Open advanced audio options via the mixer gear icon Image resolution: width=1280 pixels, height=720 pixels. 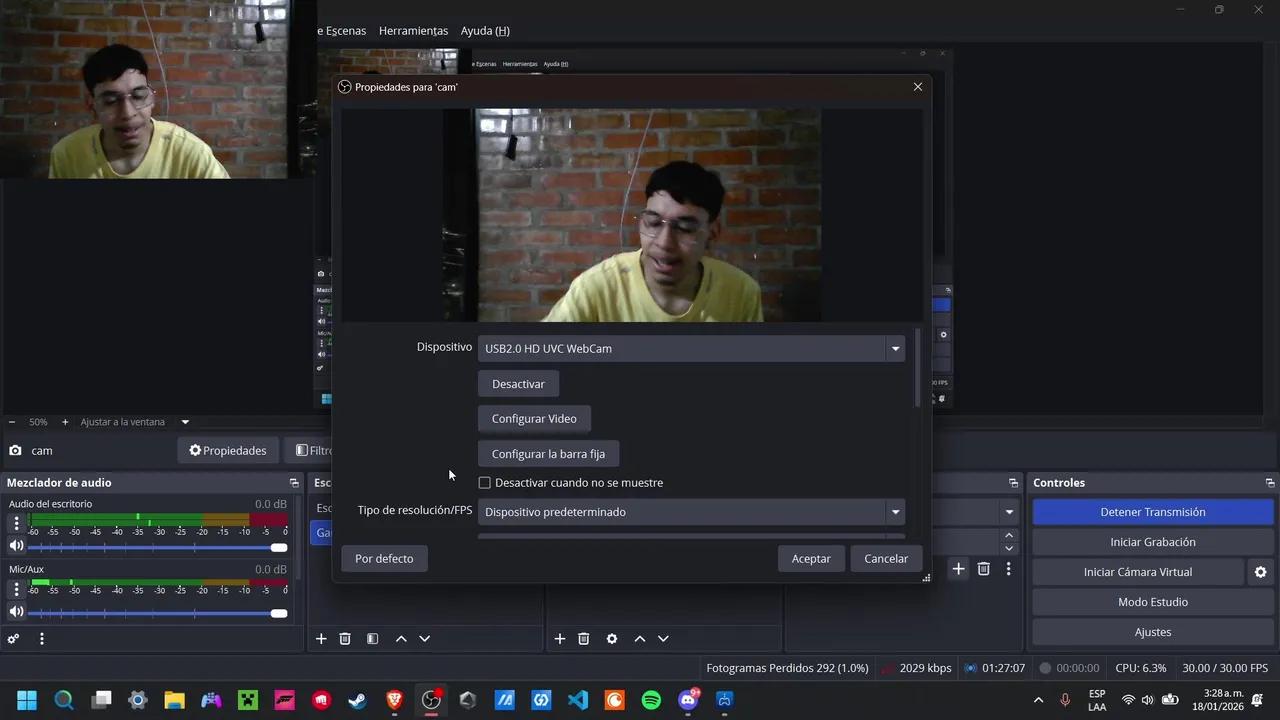click(x=12, y=638)
